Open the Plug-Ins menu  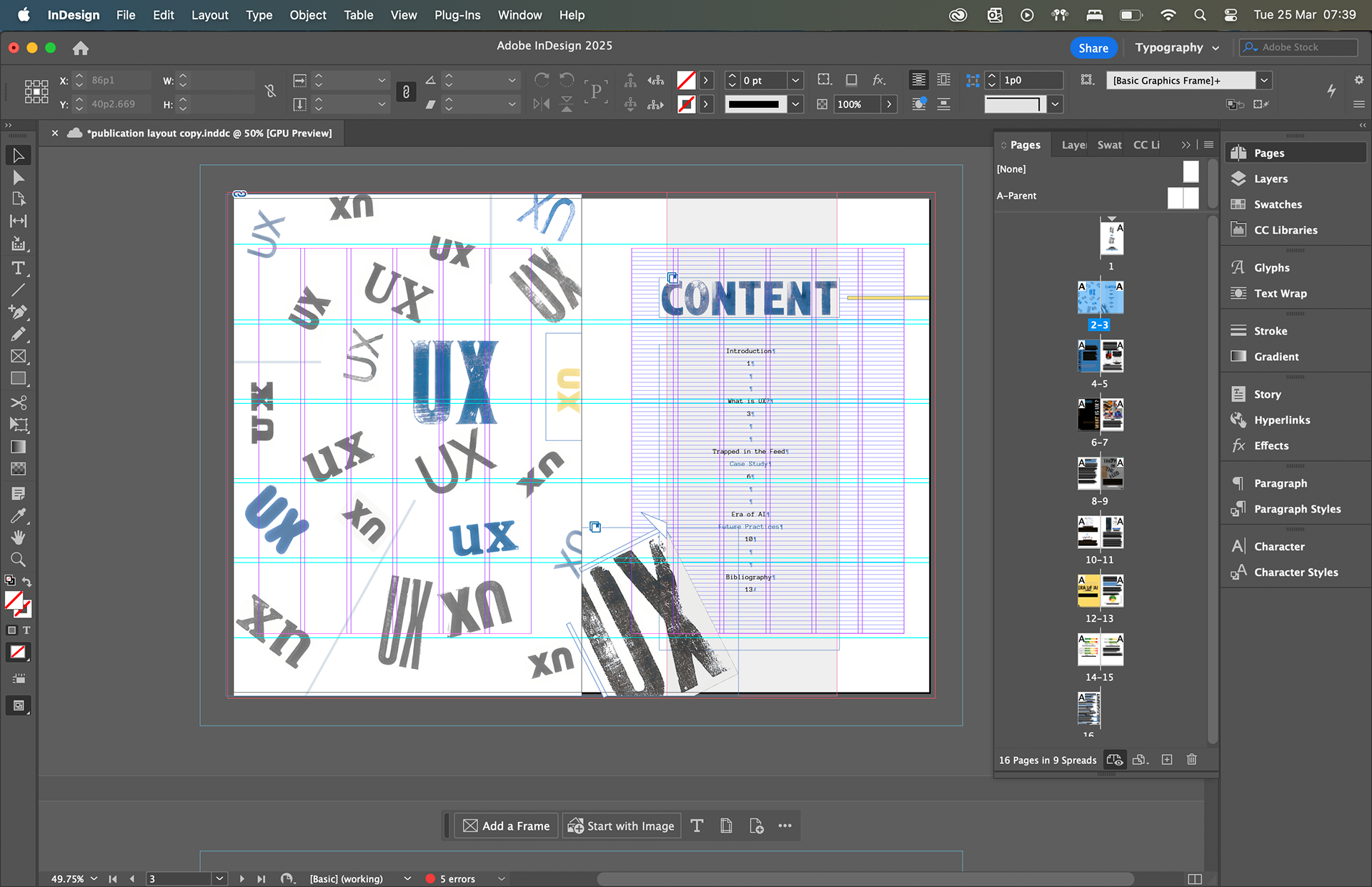[457, 15]
